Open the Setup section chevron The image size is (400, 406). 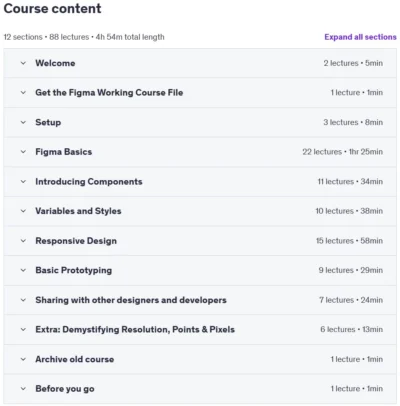click(23, 122)
